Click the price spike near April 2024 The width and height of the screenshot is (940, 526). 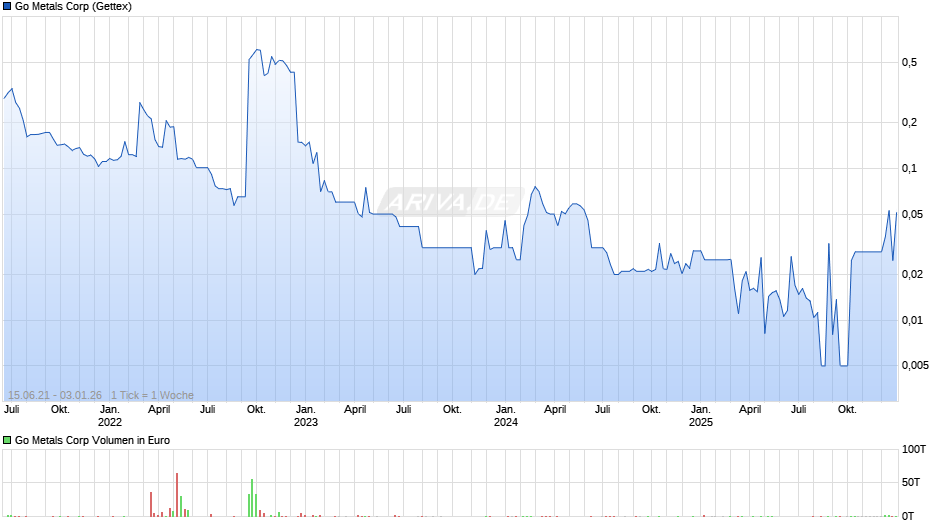(535, 187)
